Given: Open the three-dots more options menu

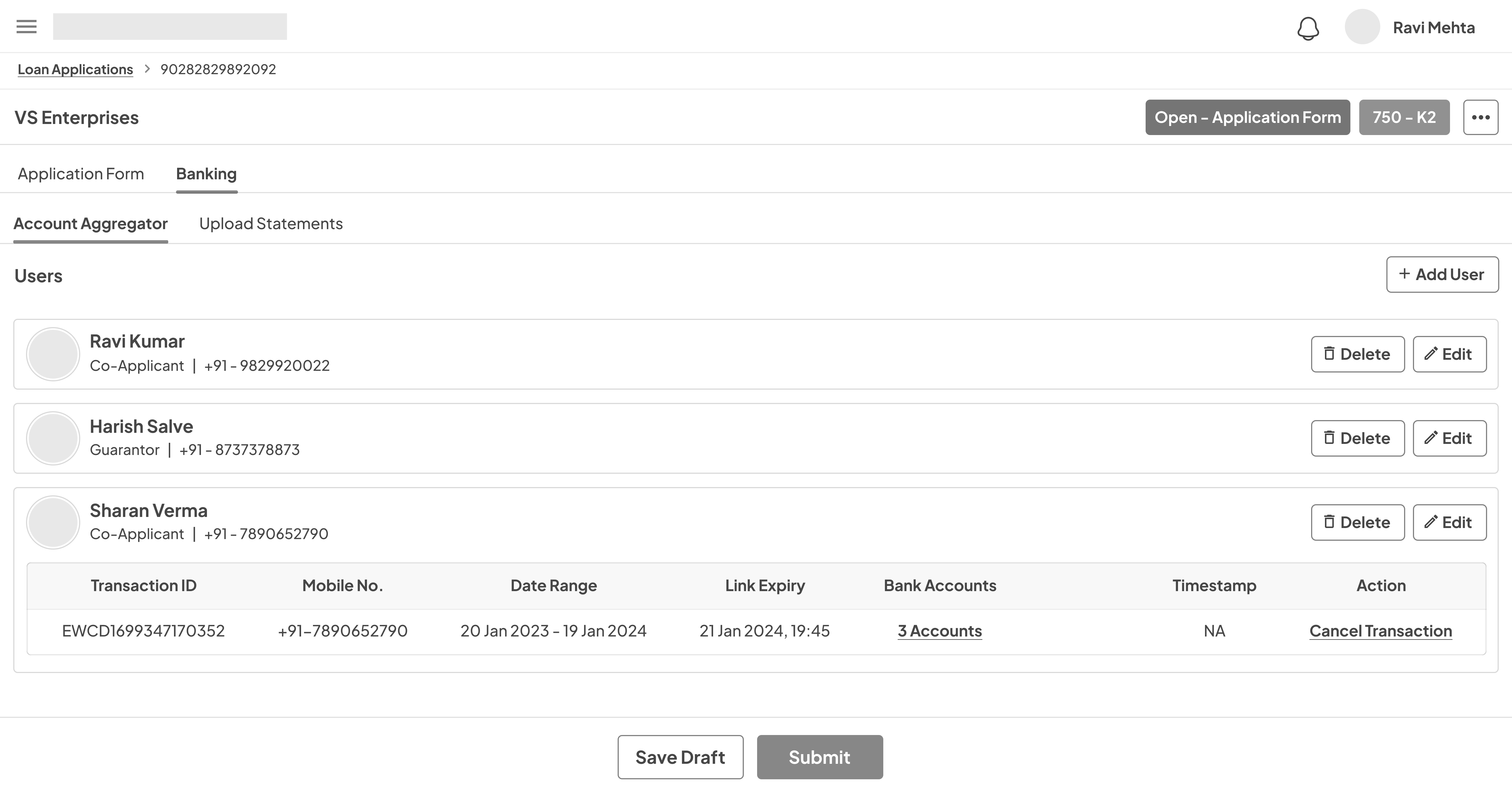Looking at the screenshot, I should [1480, 117].
